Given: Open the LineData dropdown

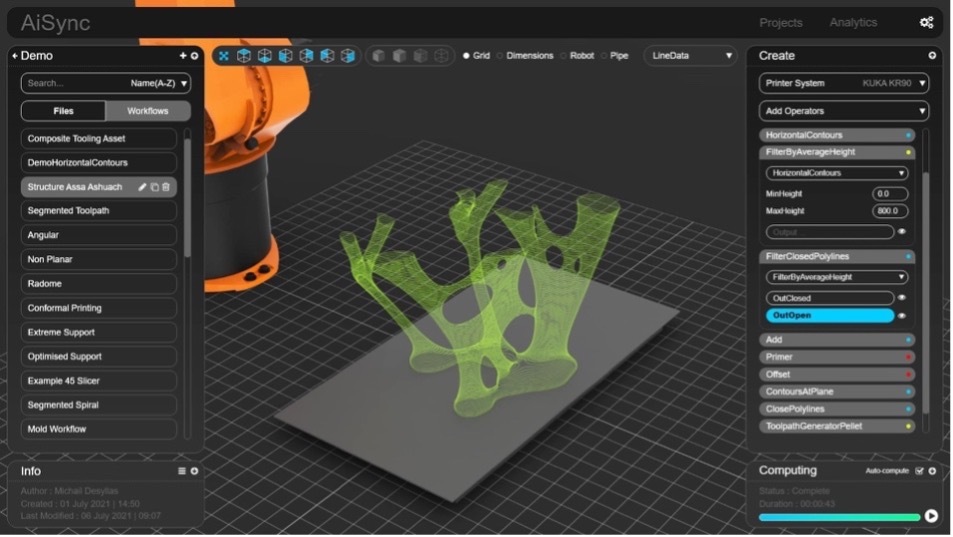Looking at the screenshot, I should click(x=690, y=56).
